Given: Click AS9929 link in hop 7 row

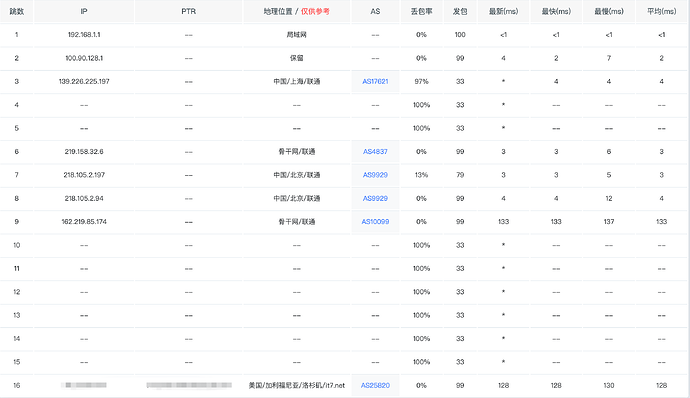Looking at the screenshot, I should coord(375,175).
